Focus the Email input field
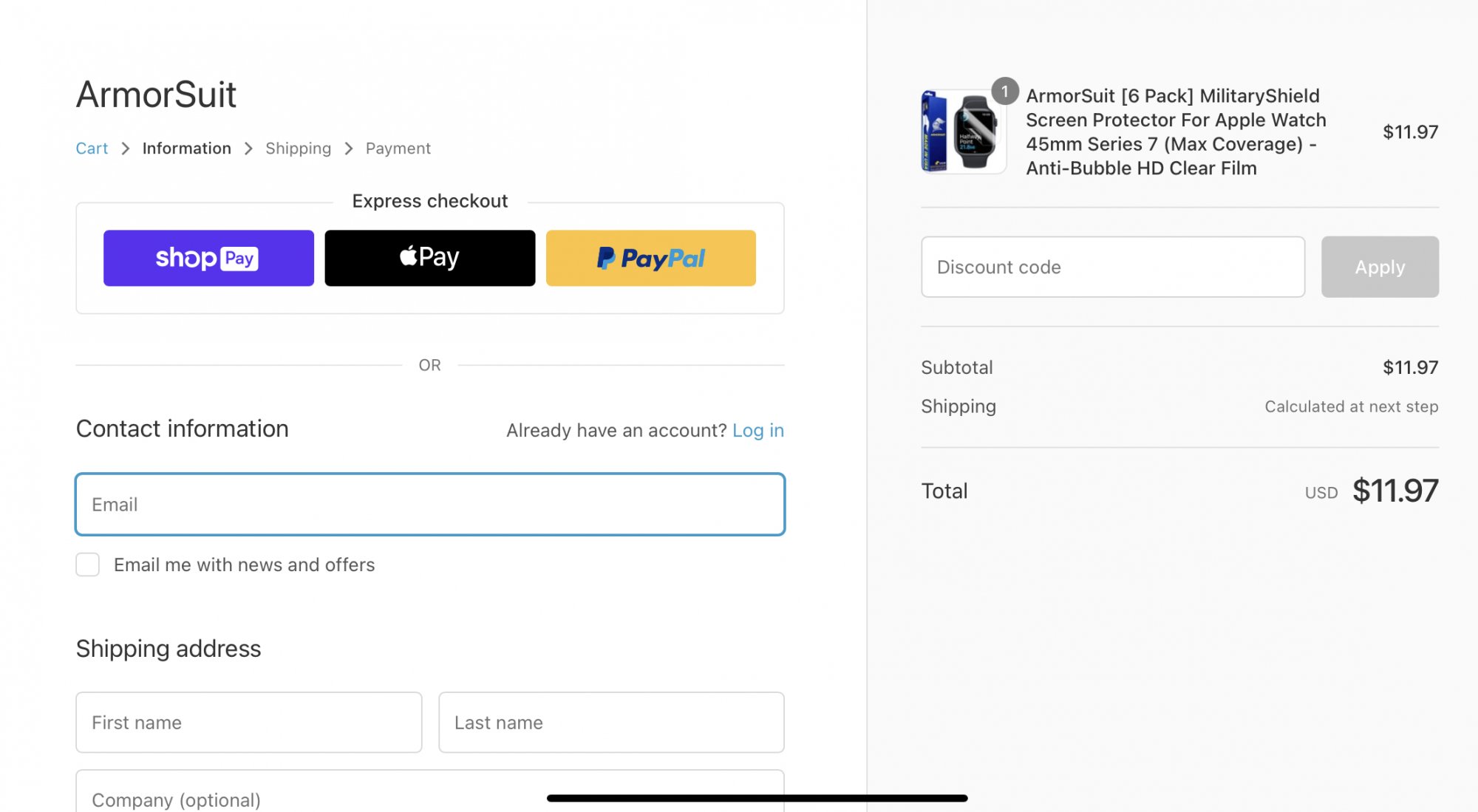The height and width of the screenshot is (812, 1478). point(429,505)
